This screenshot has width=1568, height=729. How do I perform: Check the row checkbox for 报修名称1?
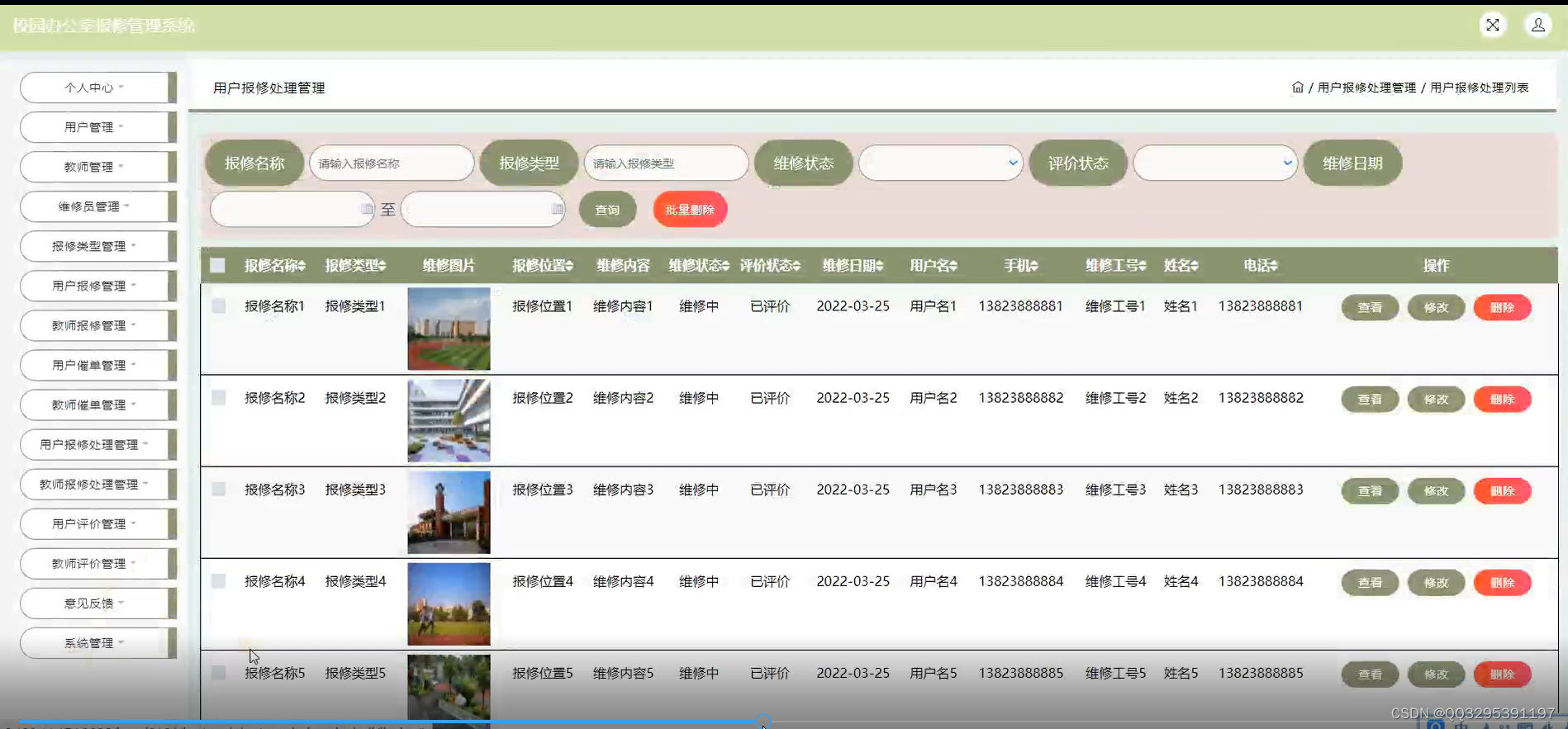218,305
